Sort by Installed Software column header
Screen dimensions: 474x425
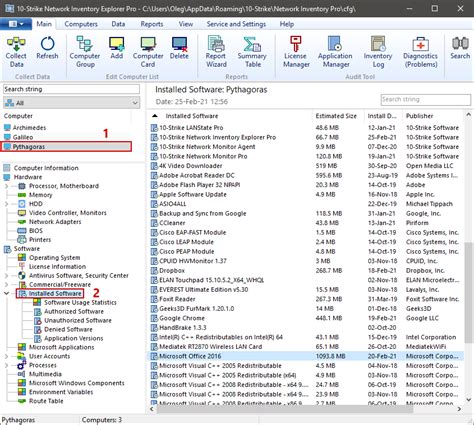(x=229, y=116)
